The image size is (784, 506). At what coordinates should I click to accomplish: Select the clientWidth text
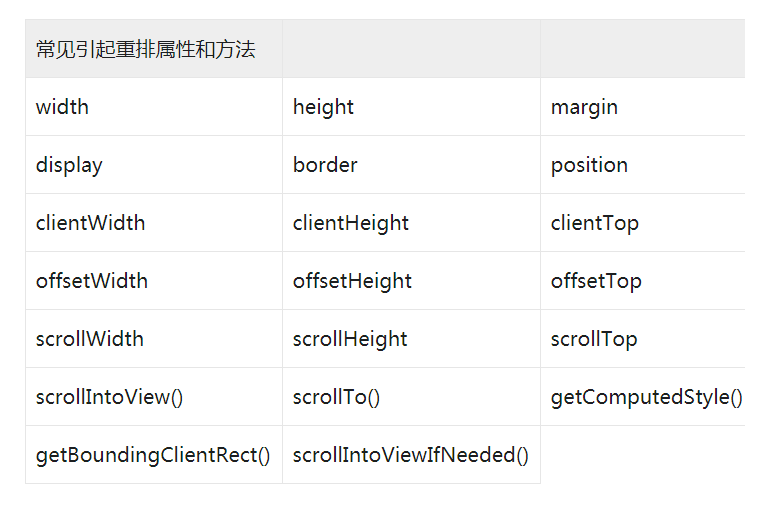click(90, 223)
